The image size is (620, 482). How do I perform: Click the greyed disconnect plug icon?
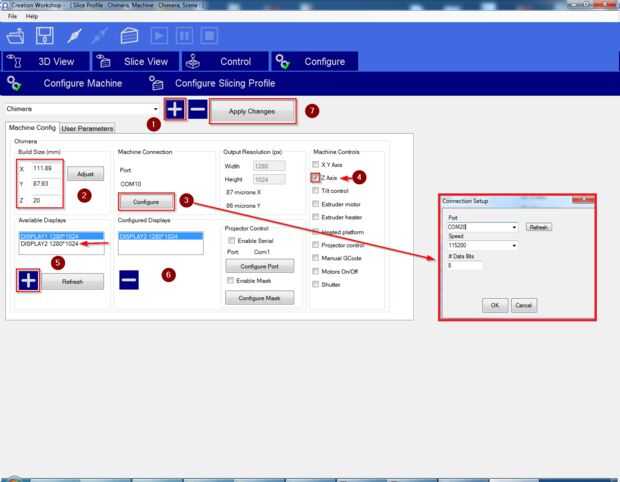tap(100, 36)
